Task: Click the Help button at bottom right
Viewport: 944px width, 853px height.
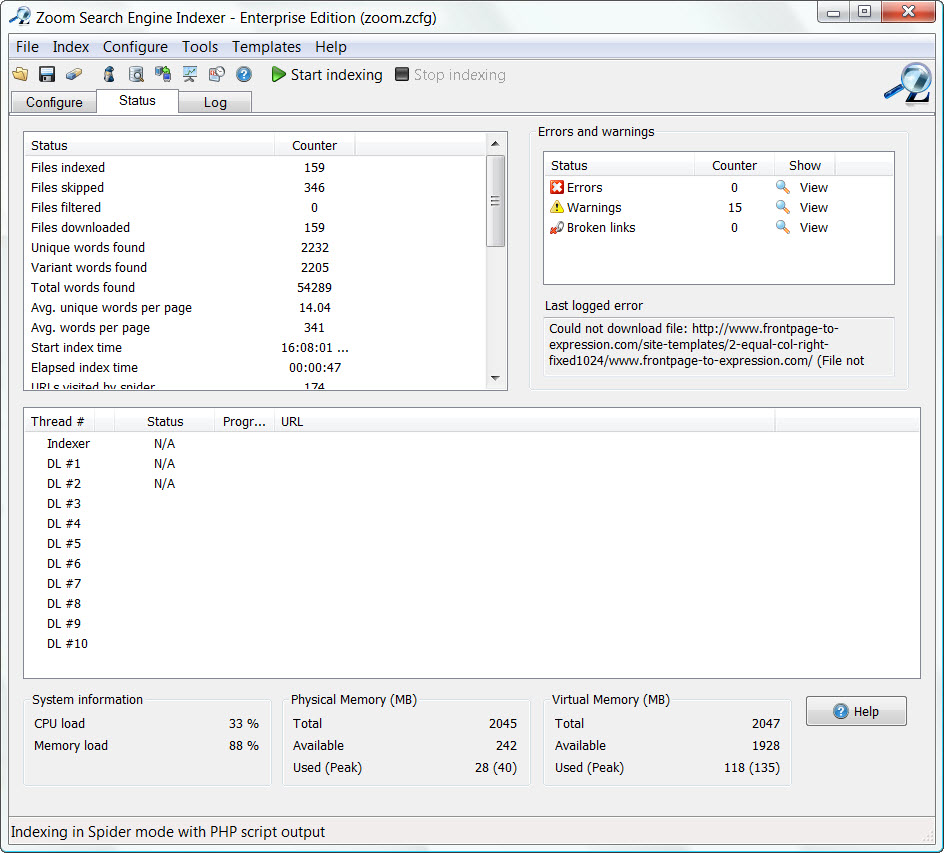Action: [856, 711]
